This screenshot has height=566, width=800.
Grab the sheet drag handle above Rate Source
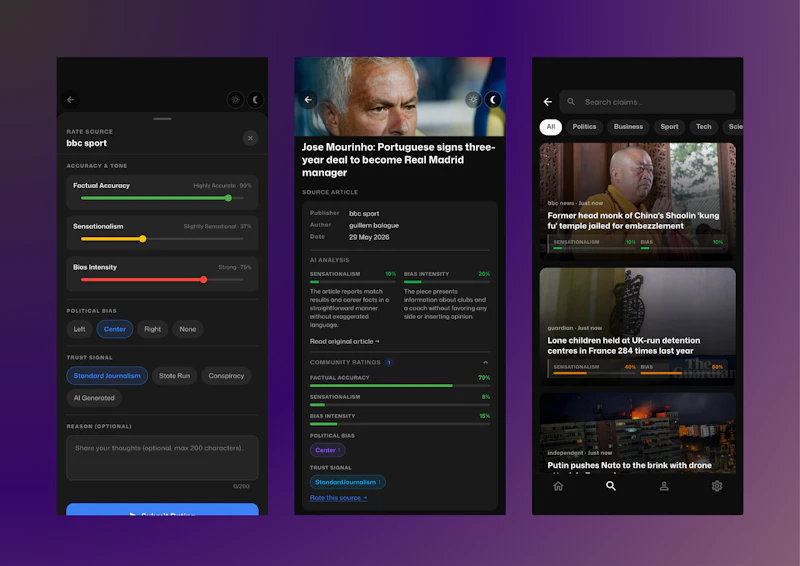click(162, 119)
